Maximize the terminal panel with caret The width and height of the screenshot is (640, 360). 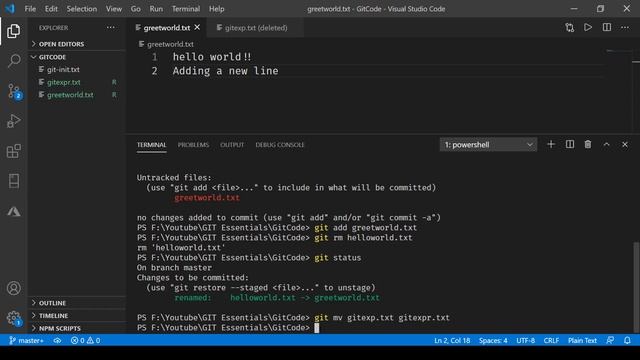click(x=607, y=144)
